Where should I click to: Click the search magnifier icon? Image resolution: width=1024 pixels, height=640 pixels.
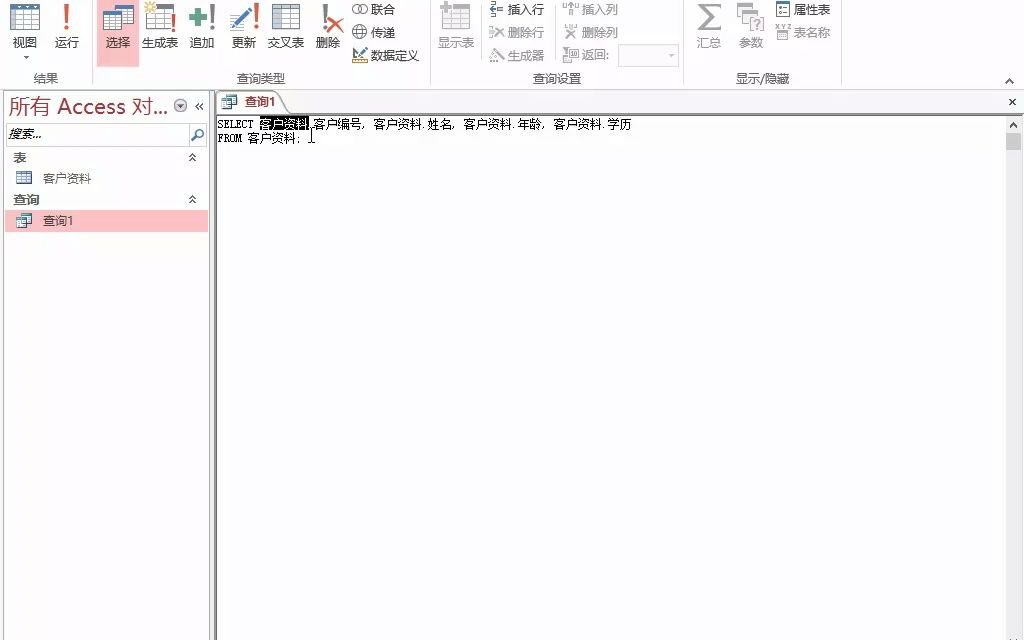click(x=197, y=135)
